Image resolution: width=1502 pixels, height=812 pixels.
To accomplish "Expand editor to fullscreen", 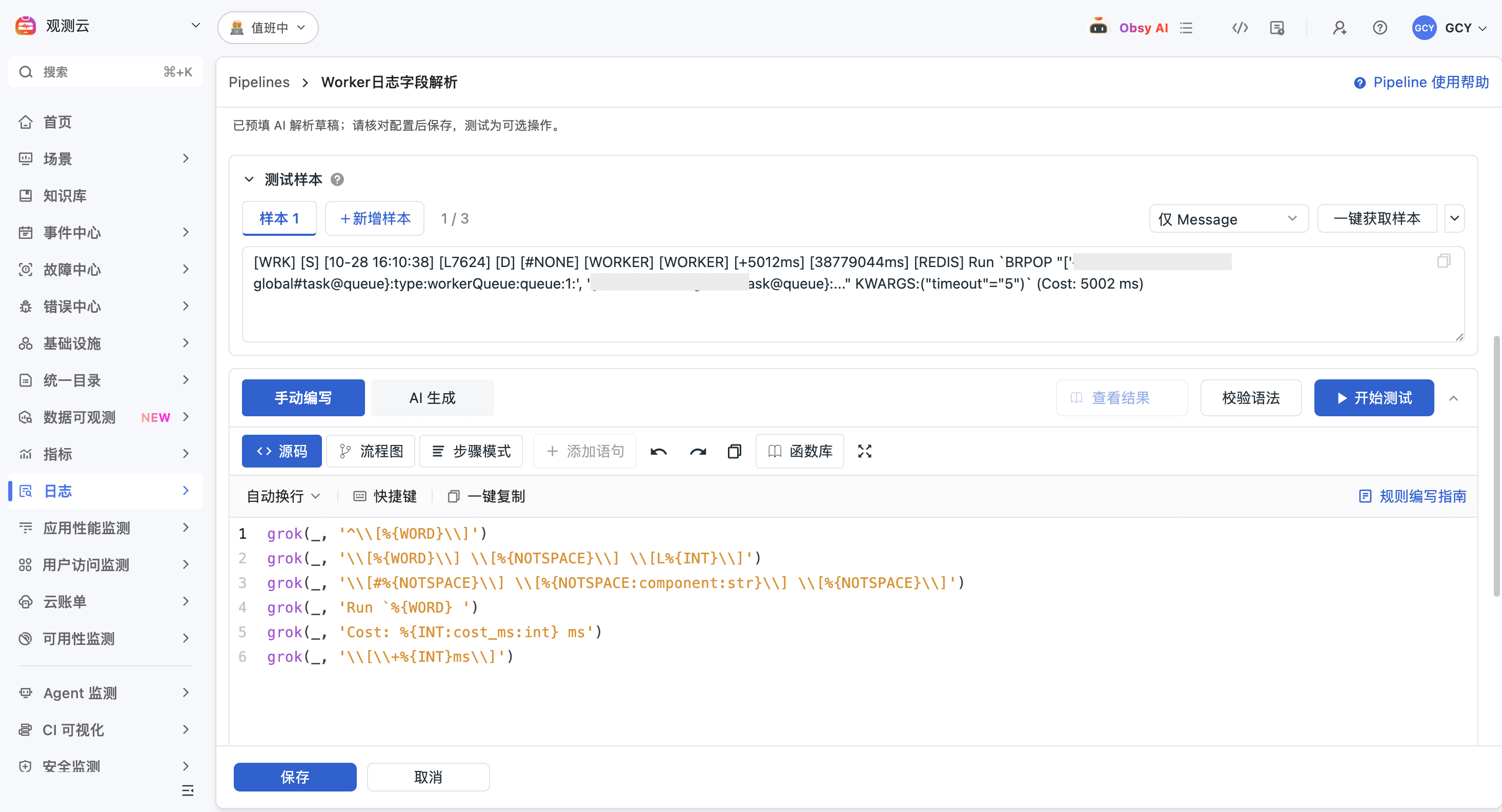I will coord(865,451).
